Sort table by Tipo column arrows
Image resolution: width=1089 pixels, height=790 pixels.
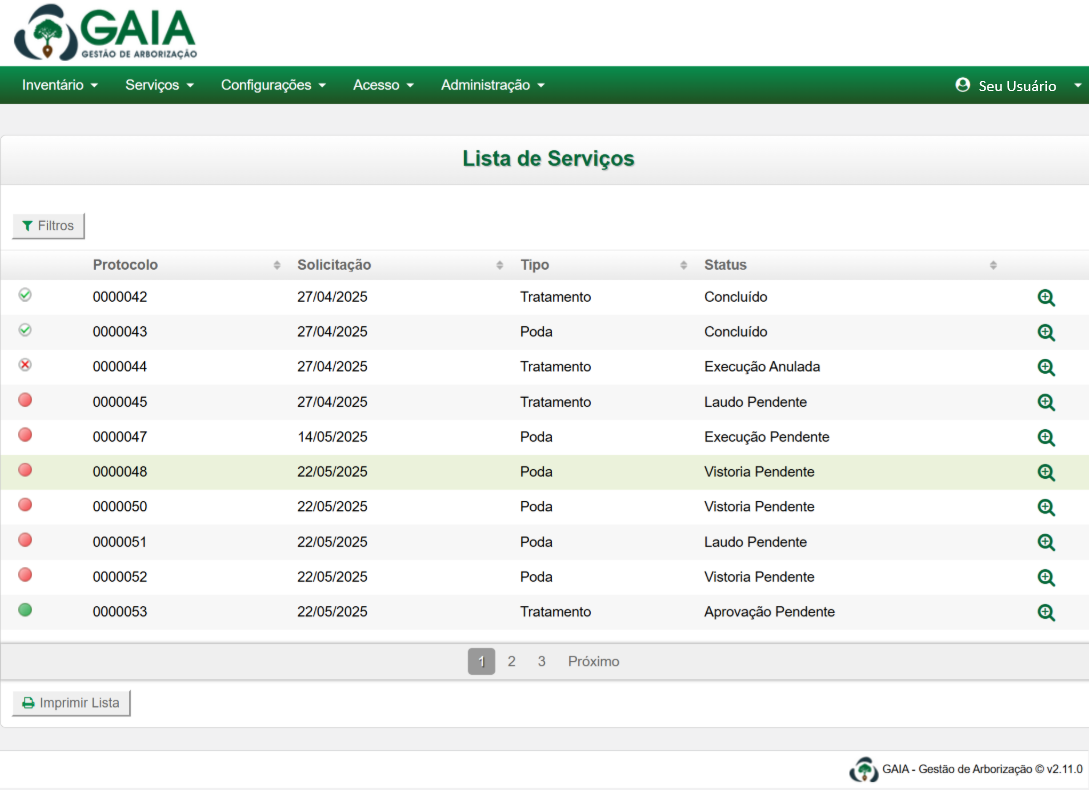click(x=683, y=265)
